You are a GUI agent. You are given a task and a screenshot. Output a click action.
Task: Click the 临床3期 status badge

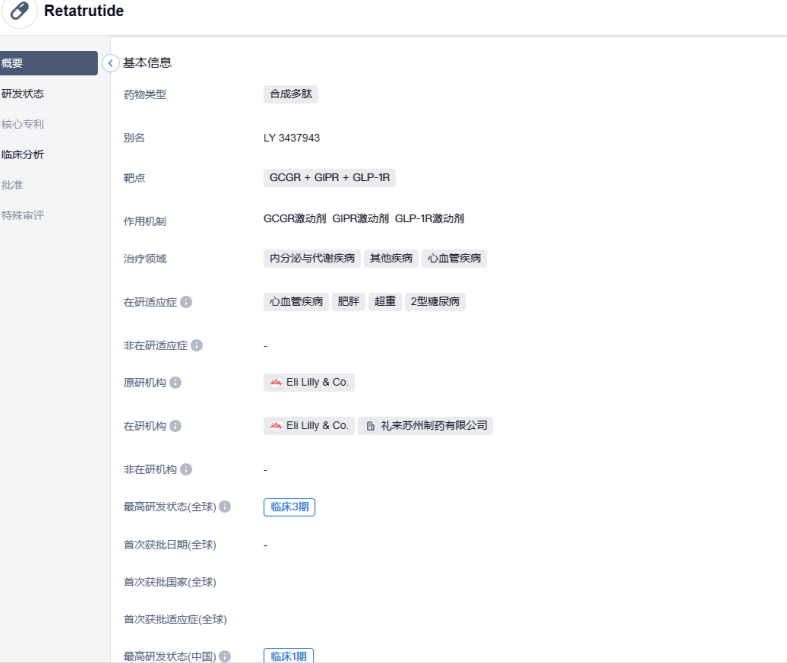coord(289,507)
